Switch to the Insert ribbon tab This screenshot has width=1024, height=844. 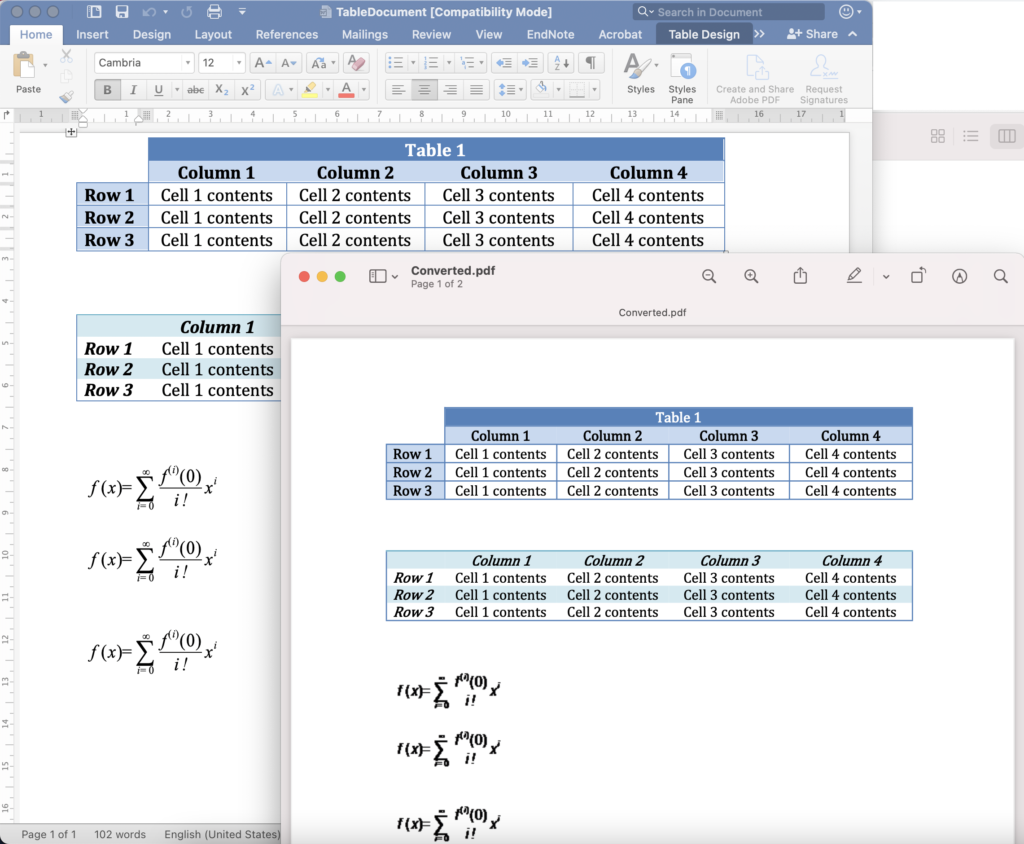pos(92,34)
